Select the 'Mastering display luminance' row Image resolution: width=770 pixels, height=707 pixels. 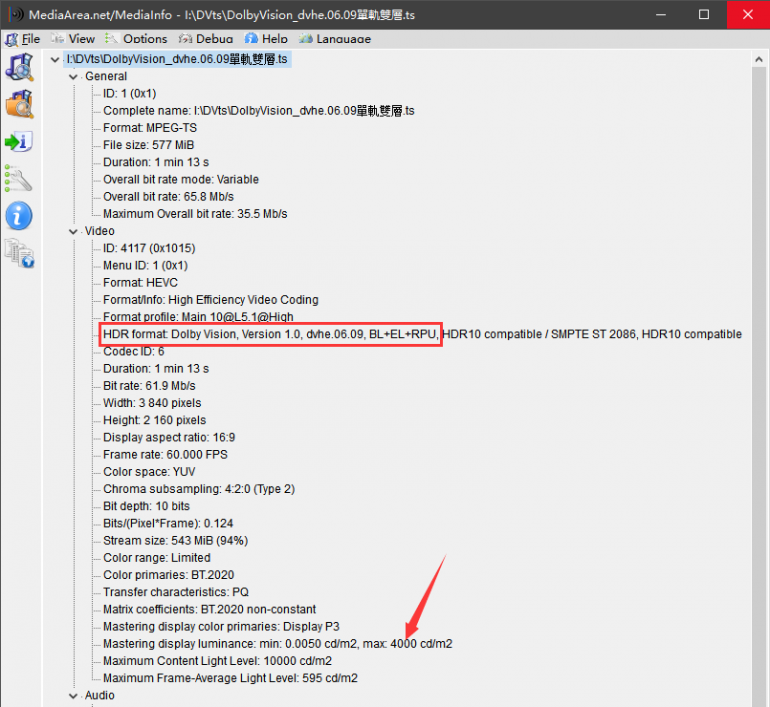pyautogui.click(x=277, y=644)
